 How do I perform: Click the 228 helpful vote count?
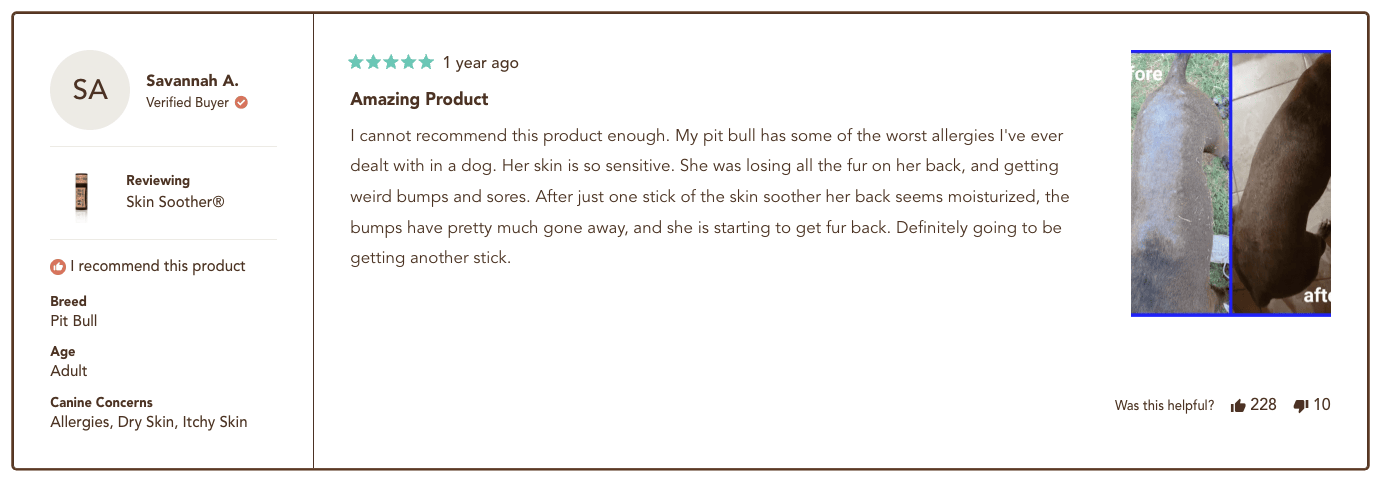pos(1263,405)
